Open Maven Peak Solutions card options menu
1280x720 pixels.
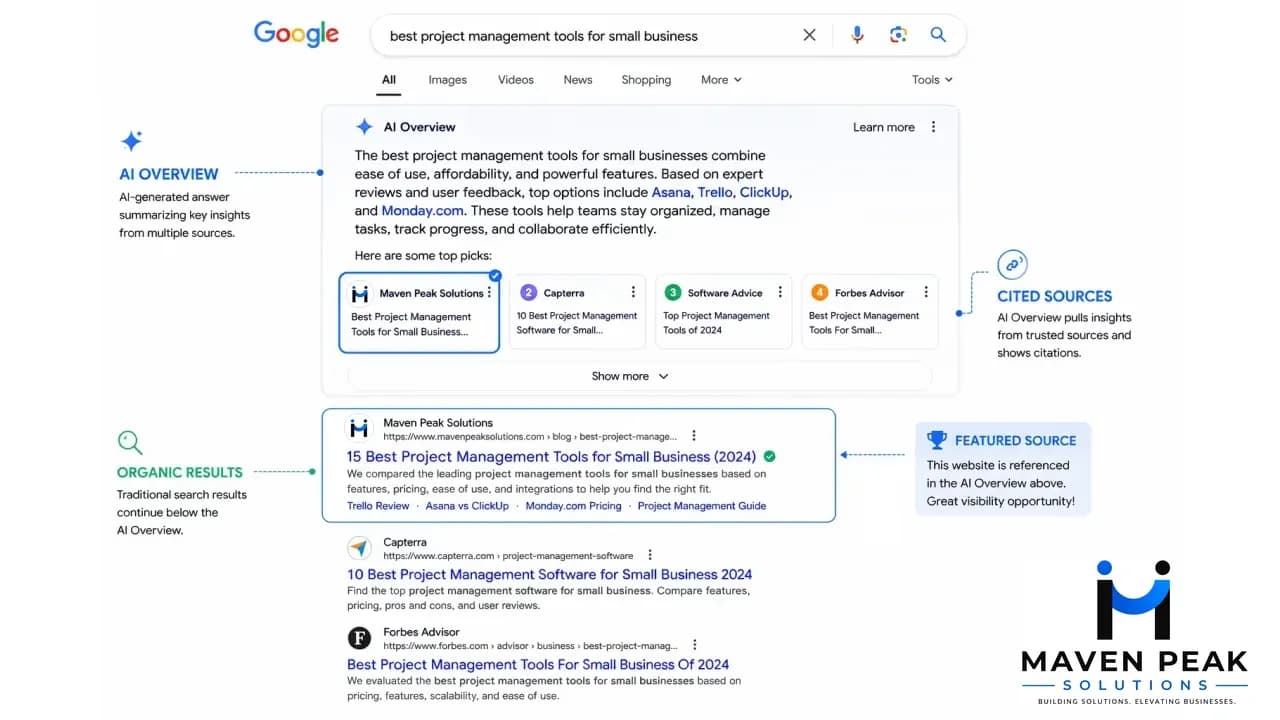489,293
